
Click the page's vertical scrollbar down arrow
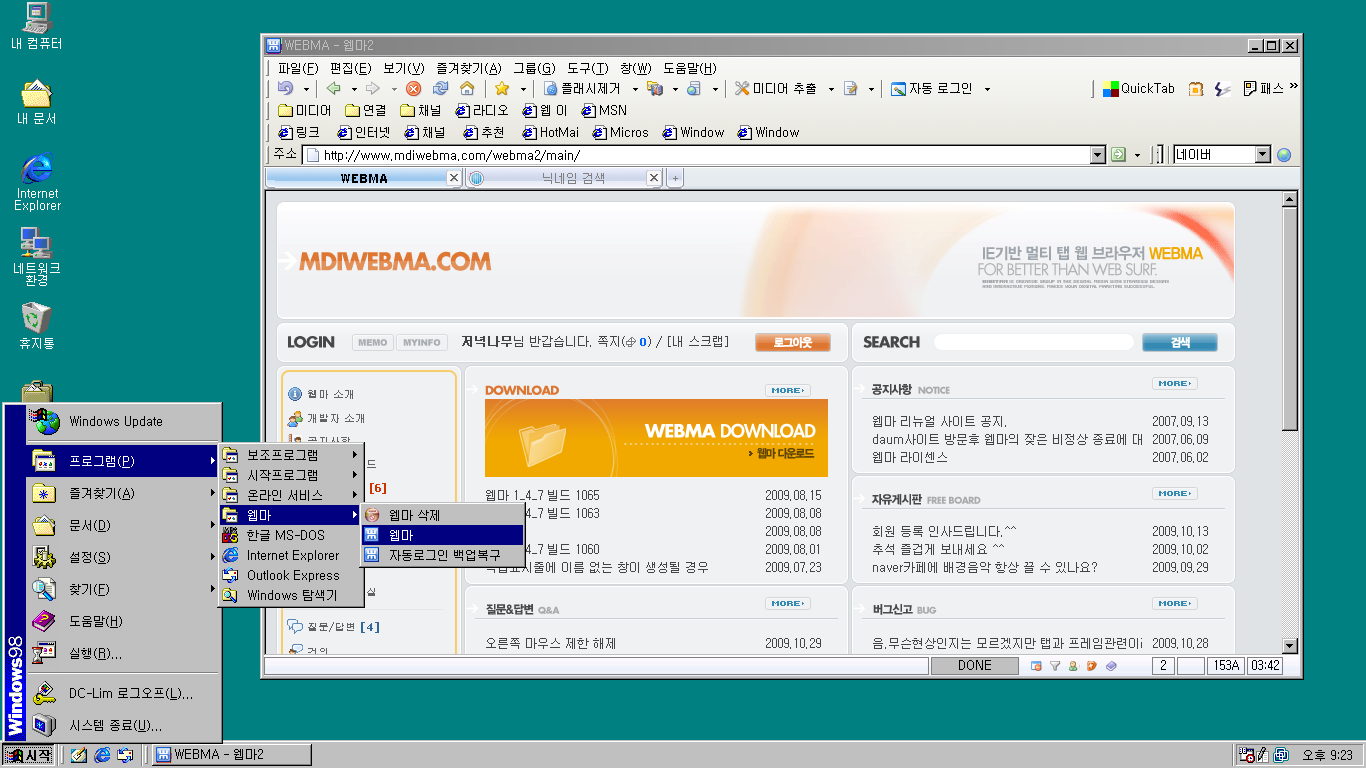[1289, 646]
